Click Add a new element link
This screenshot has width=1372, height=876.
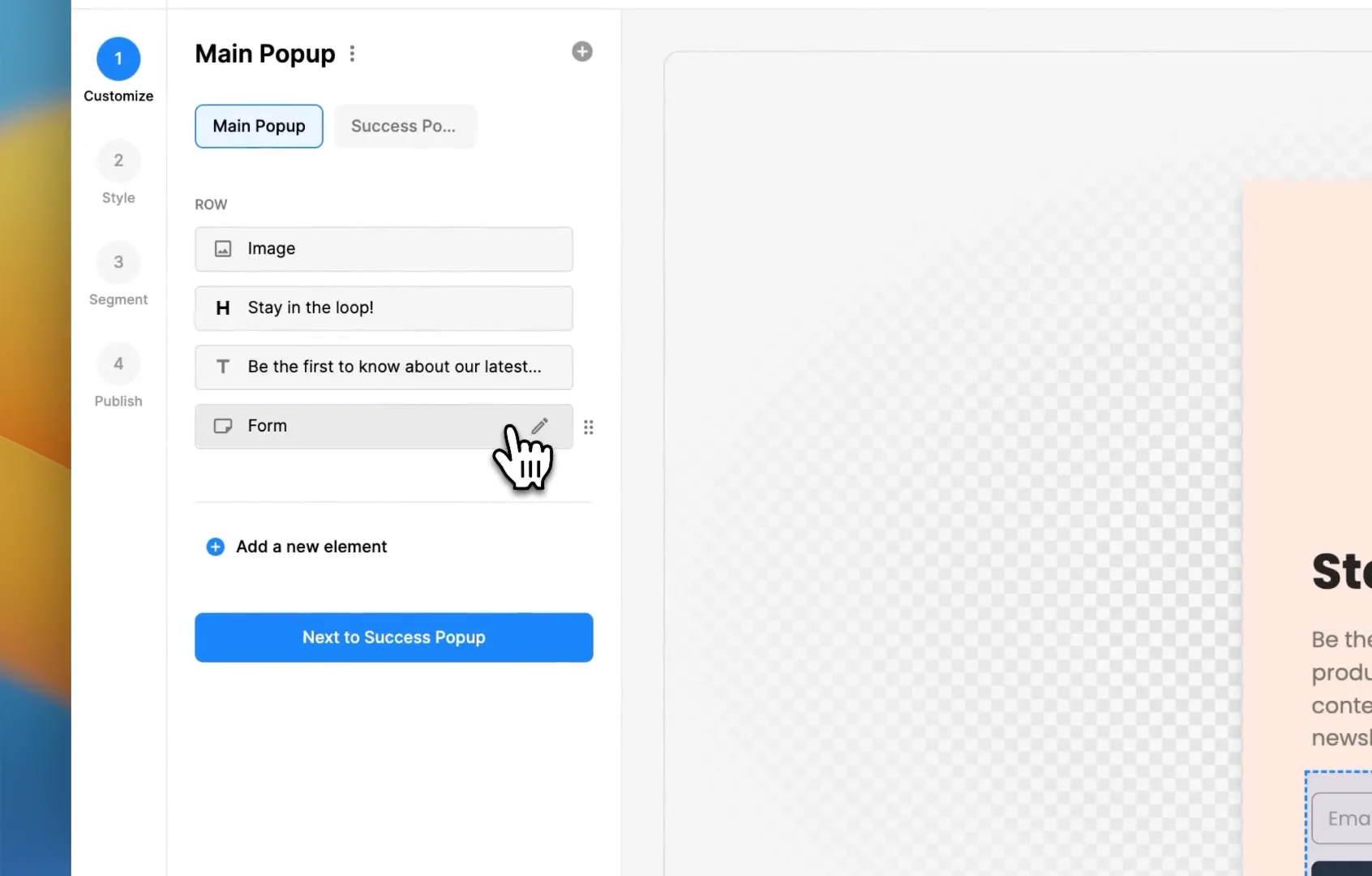coord(311,547)
